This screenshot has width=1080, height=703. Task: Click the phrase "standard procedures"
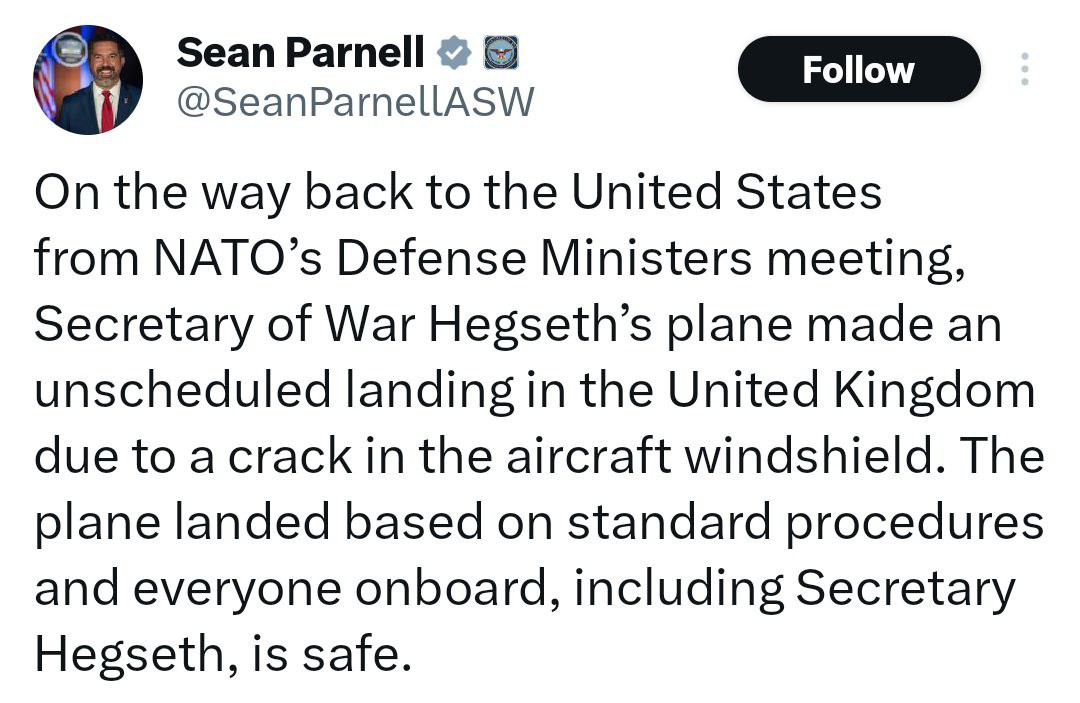(805, 522)
